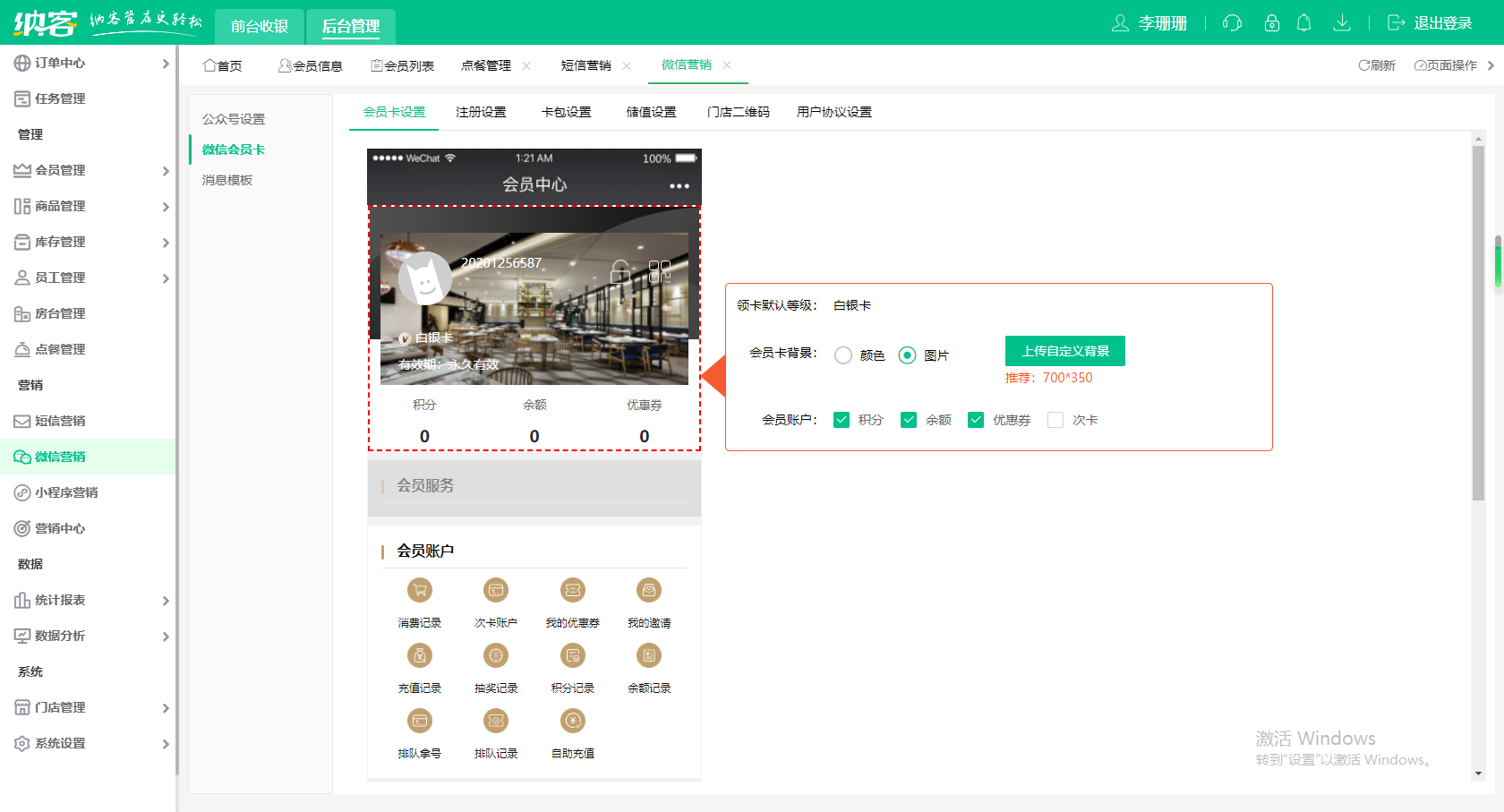Click the headset customer service icon

1231,24
